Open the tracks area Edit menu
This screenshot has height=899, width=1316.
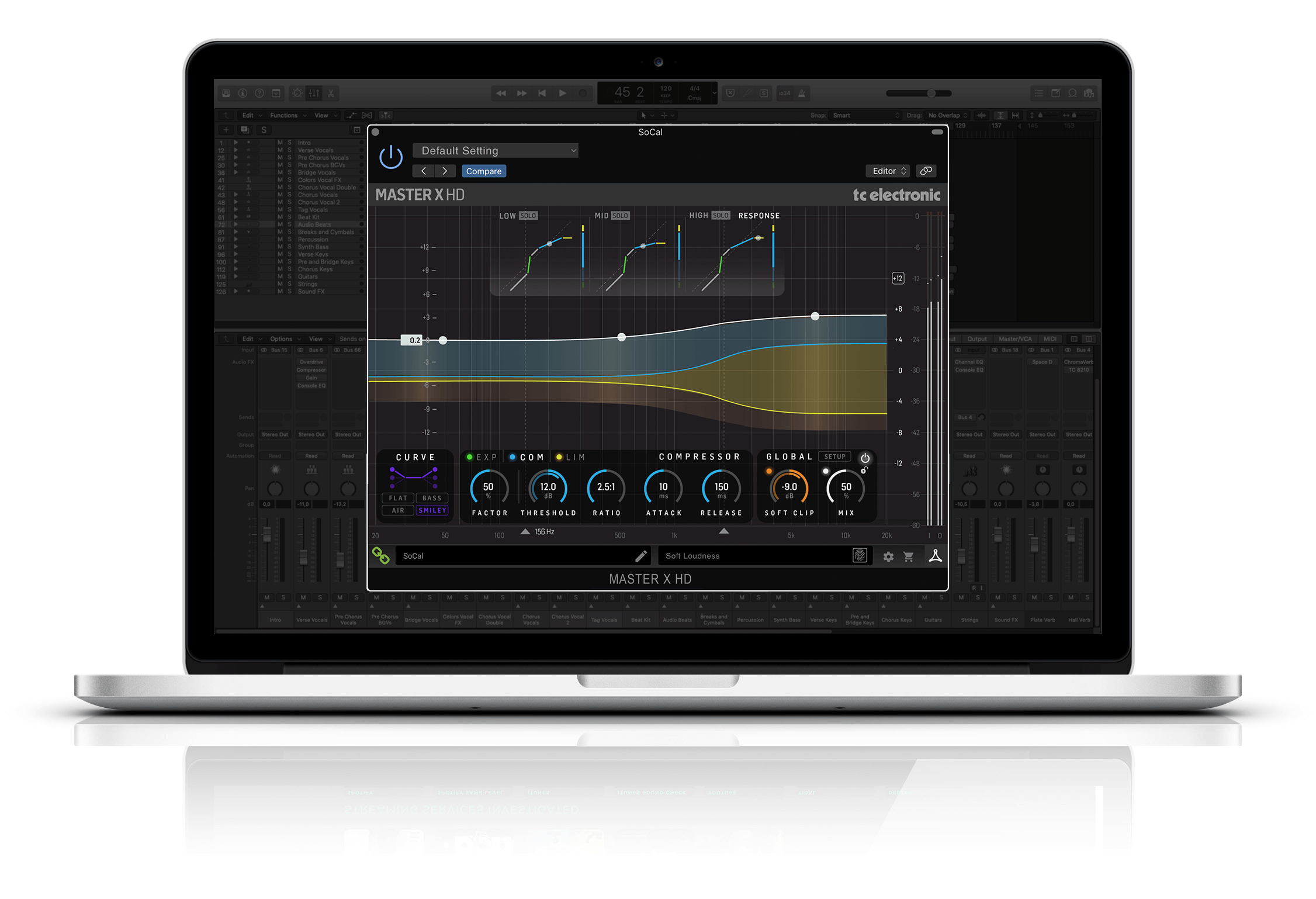(x=252, y=115)
